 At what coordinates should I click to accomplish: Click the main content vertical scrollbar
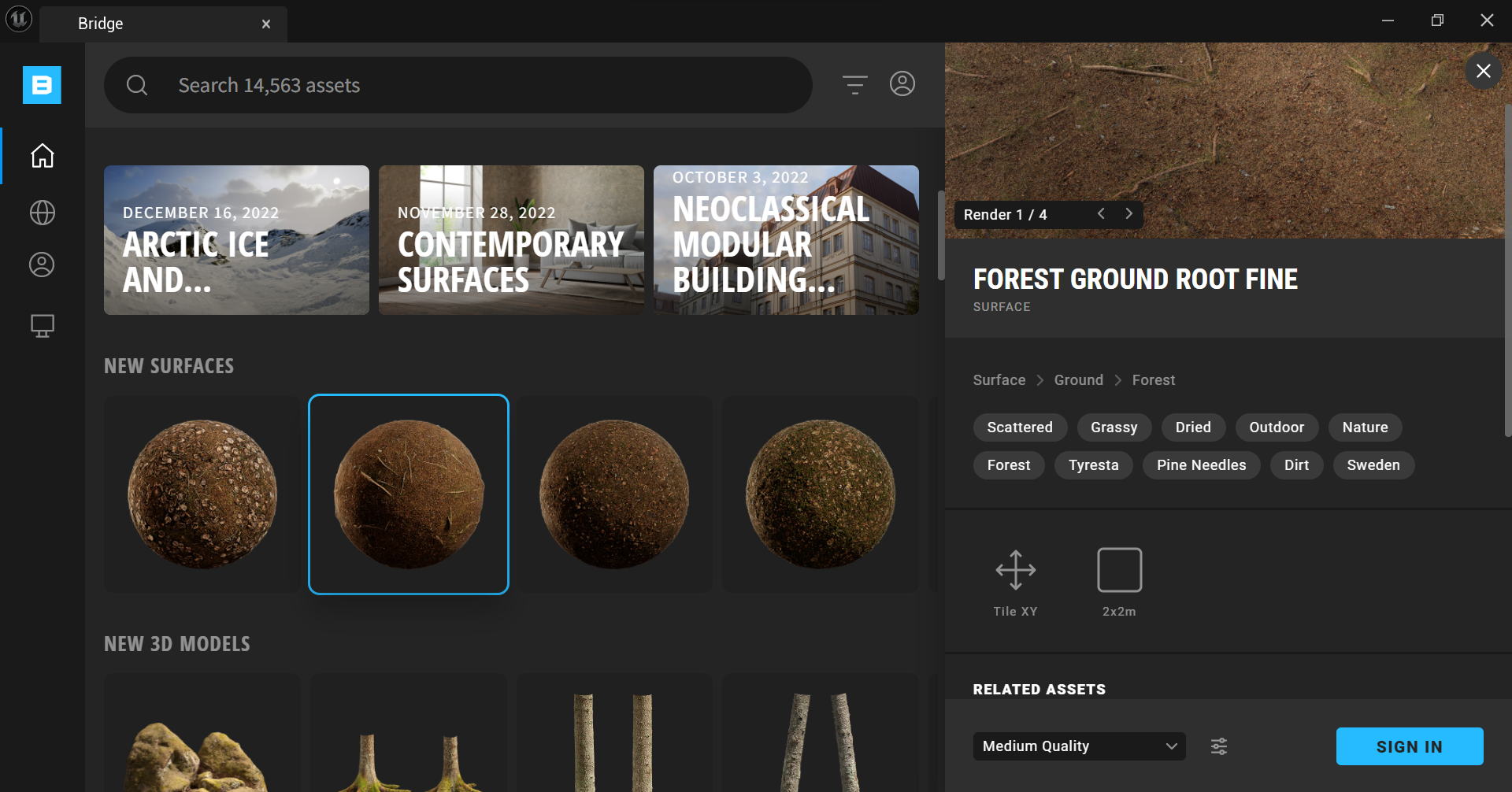click(x=941, y=235)
